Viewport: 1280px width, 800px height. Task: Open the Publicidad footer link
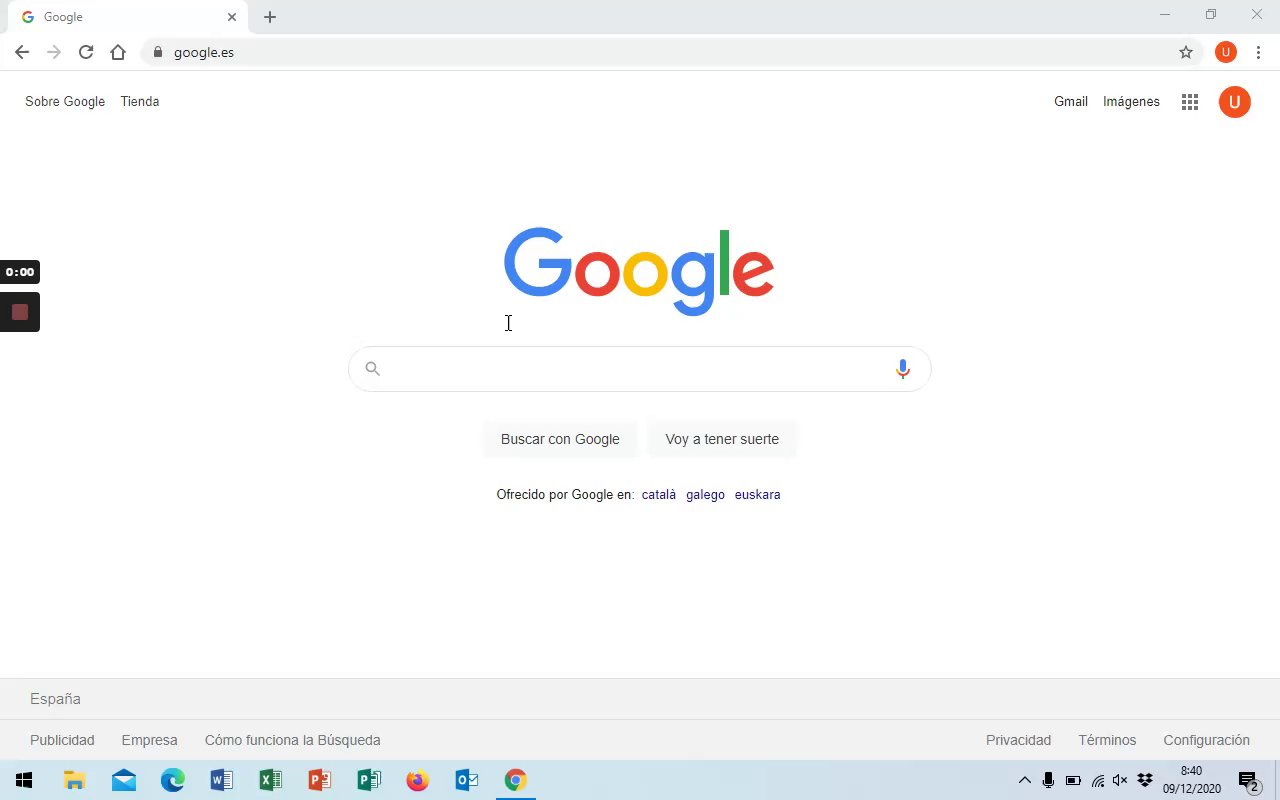[62, 740]
